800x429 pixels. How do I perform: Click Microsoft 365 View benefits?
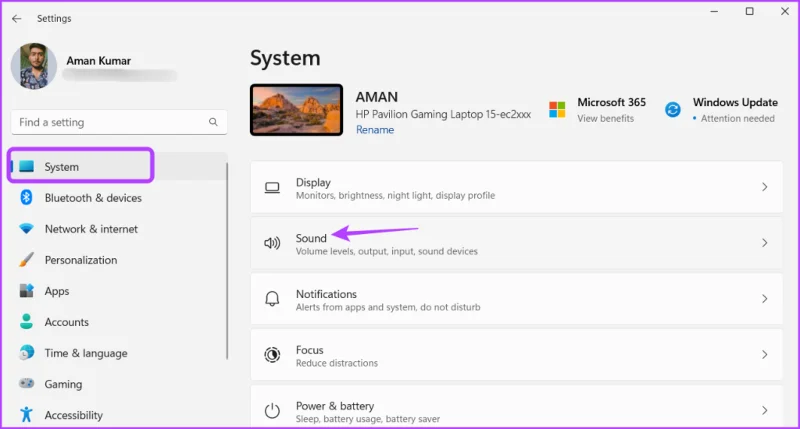pos(606,118)
